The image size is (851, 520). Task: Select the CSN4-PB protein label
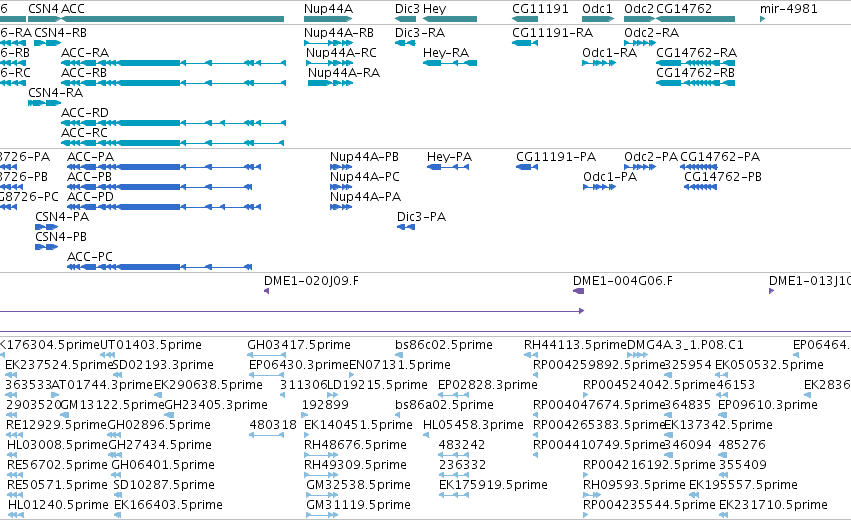click(61, 237)
